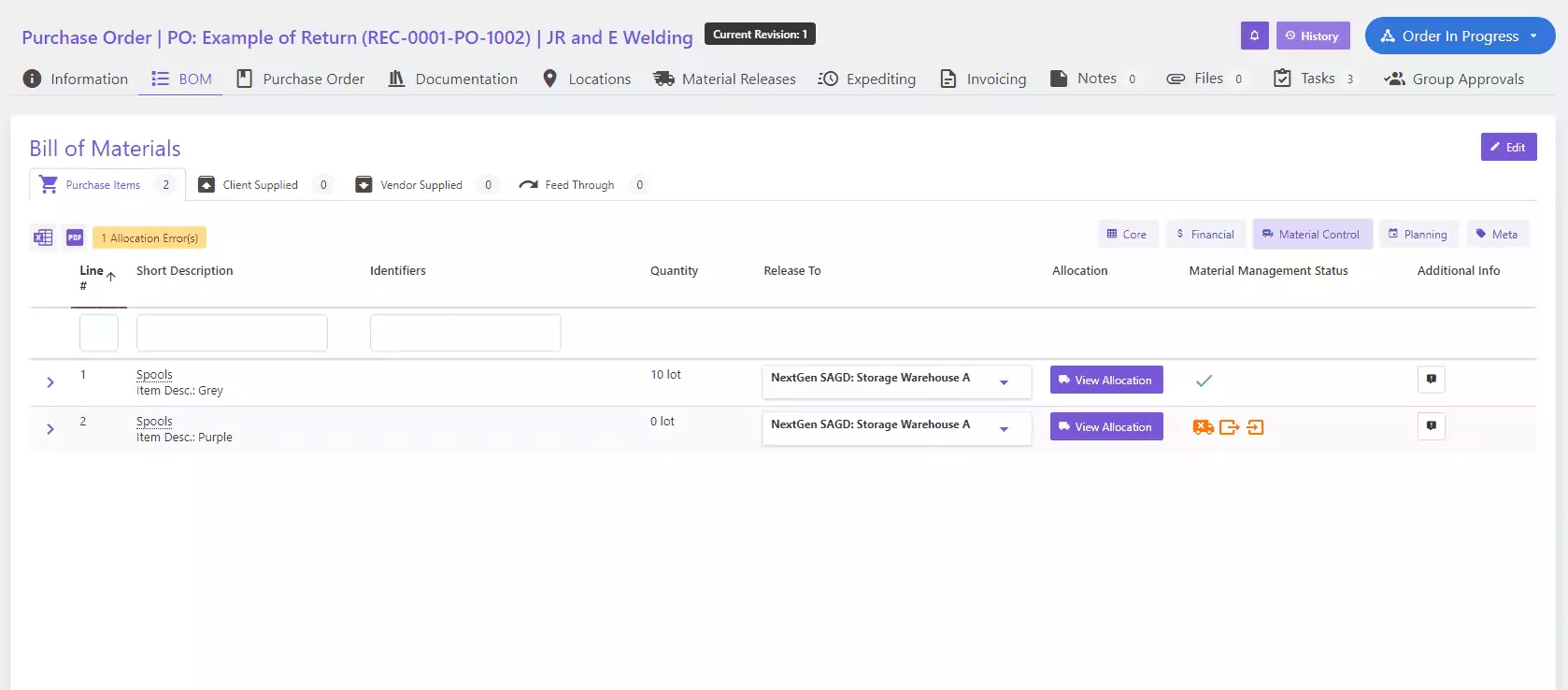1568x690 pixels.
Task: Click the 0 lot quantity cell
Action: tap(662, 421)
